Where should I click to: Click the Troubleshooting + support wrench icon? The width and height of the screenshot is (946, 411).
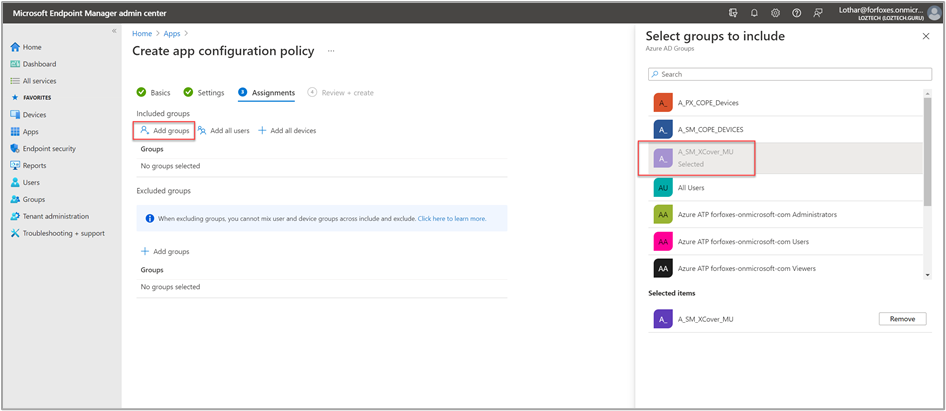coord(15,233)
